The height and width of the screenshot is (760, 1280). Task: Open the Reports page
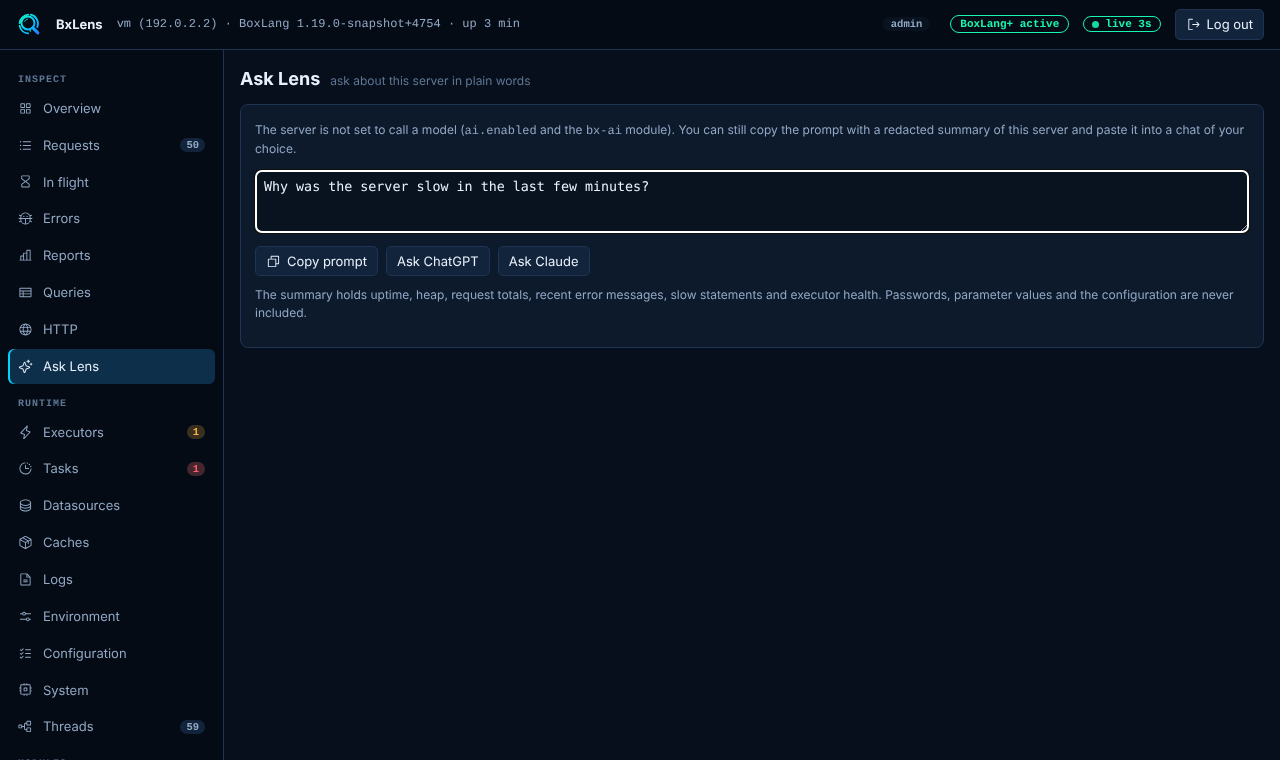click(x=111, y=255)
